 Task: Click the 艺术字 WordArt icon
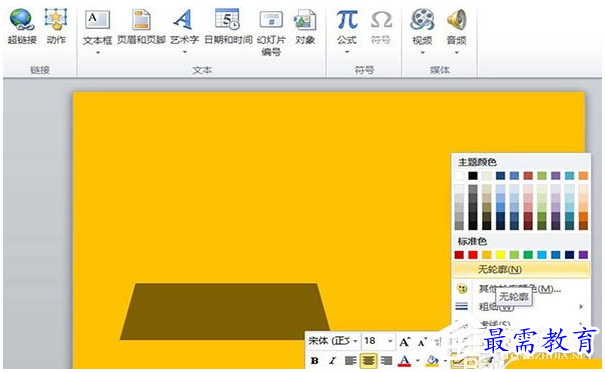coord(184,19)
